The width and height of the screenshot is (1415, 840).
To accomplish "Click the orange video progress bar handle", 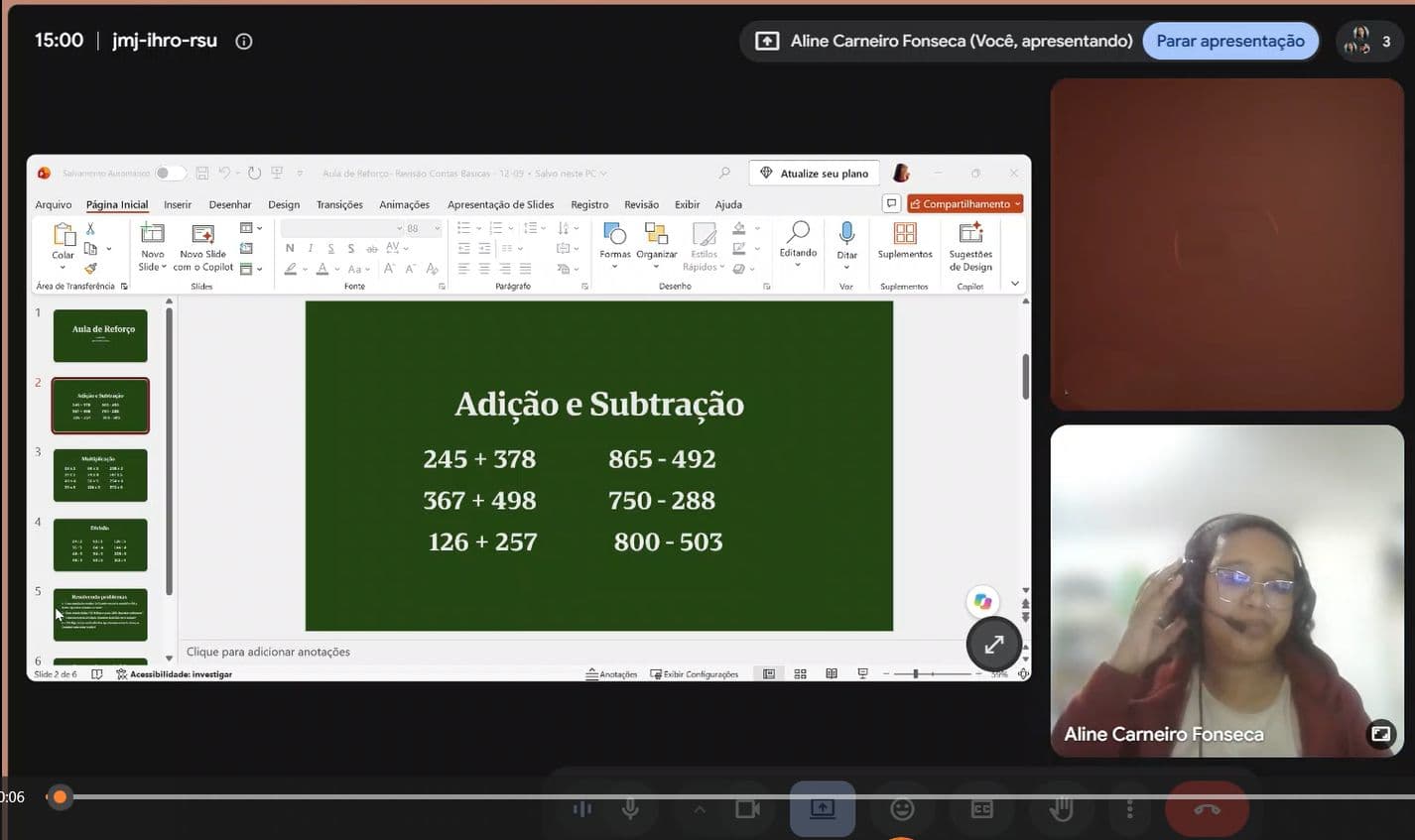I will (60, 796).
